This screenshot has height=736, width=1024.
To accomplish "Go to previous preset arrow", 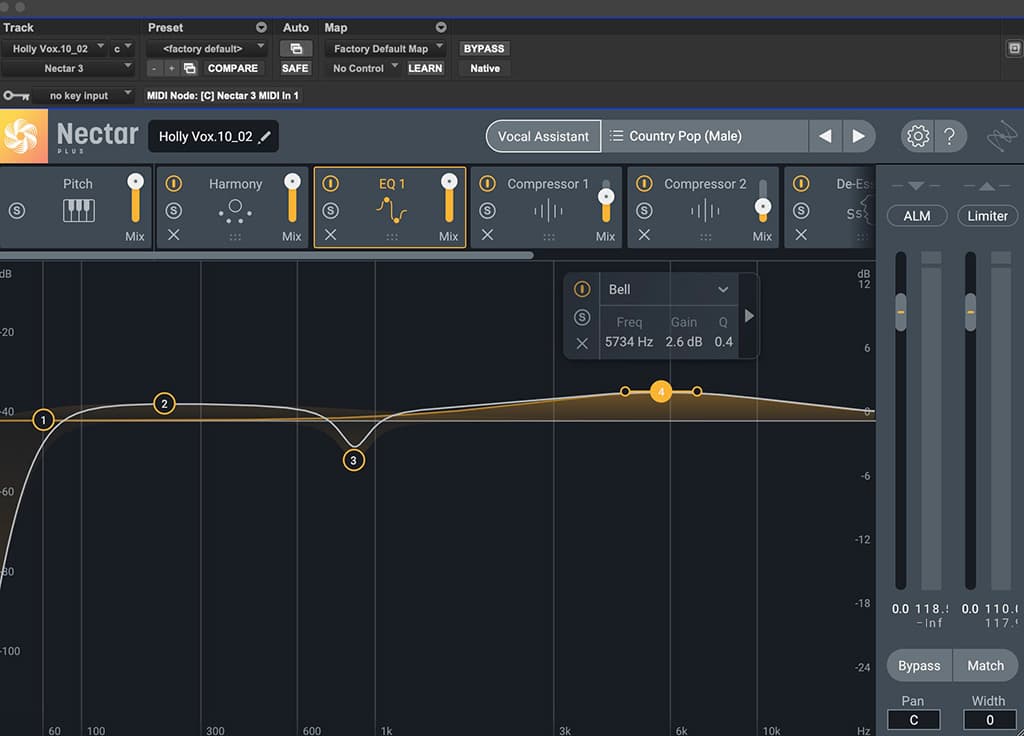I will 825,136.
